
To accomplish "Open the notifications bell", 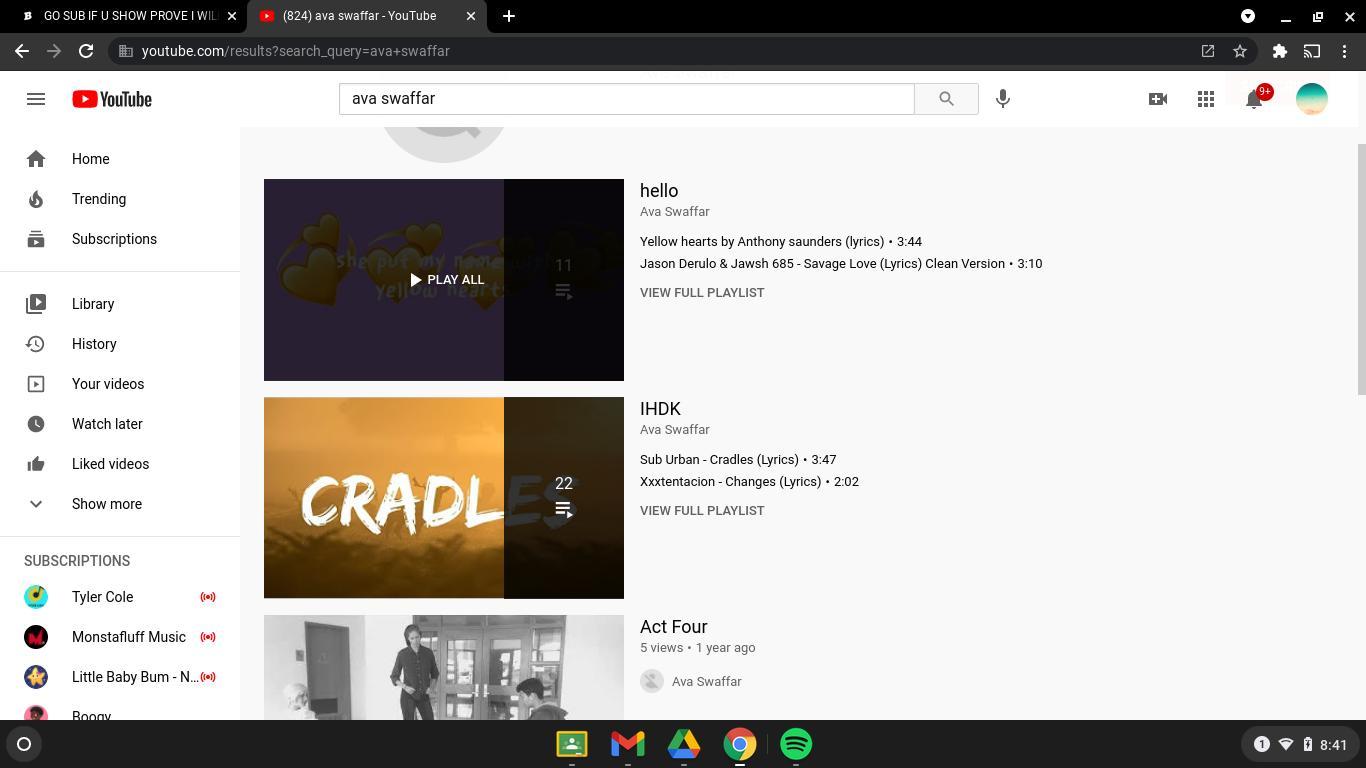I will [x=1254, y=99].
